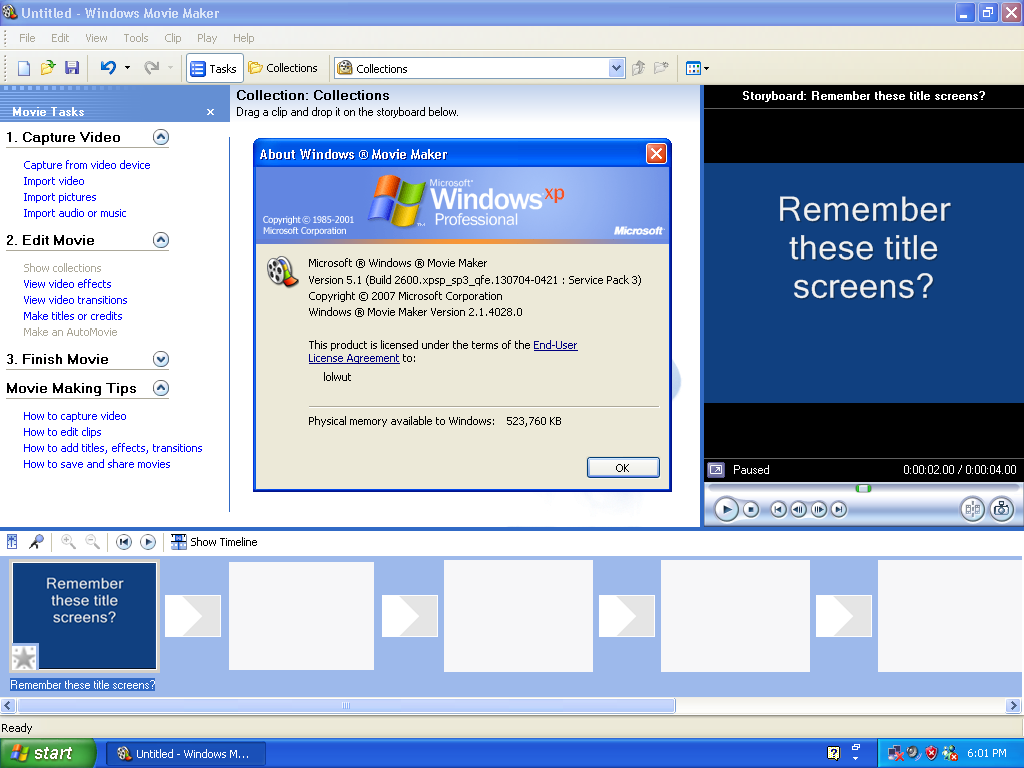Screen dimensions: 1024x768
Task: Click Import video link
Action: point(54,182)
